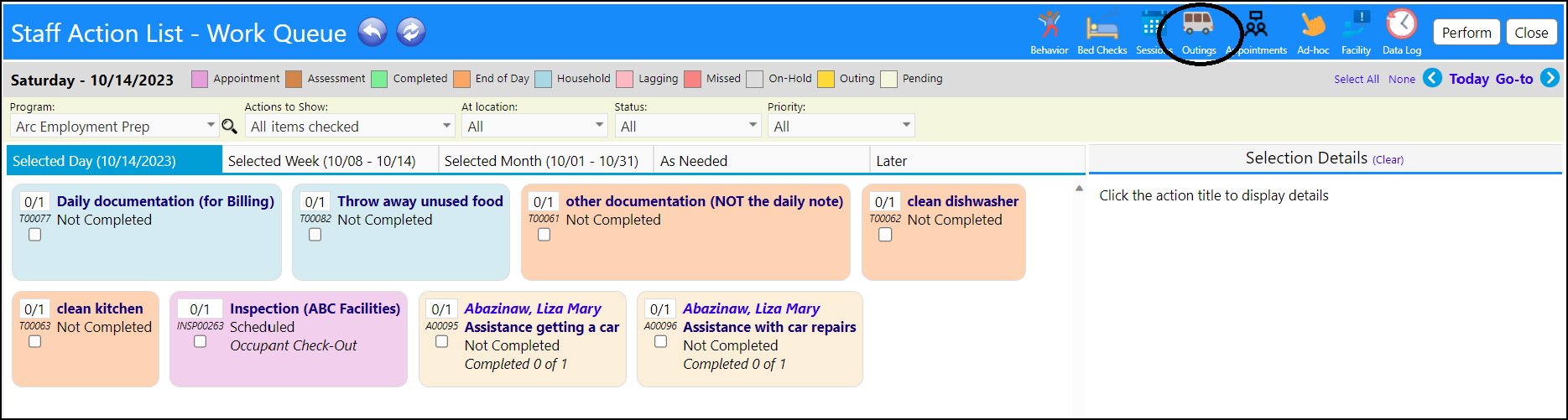1568x420 pixels.
Task: Click the Select All link
Action: pos(1357,79)
